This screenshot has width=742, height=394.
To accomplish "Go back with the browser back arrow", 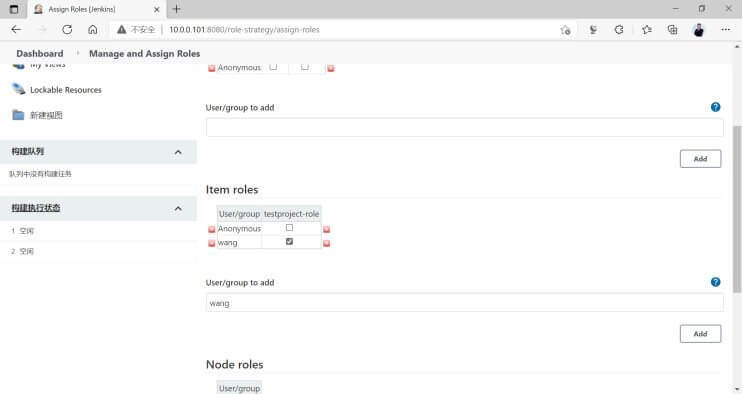I will pos(17,29).
